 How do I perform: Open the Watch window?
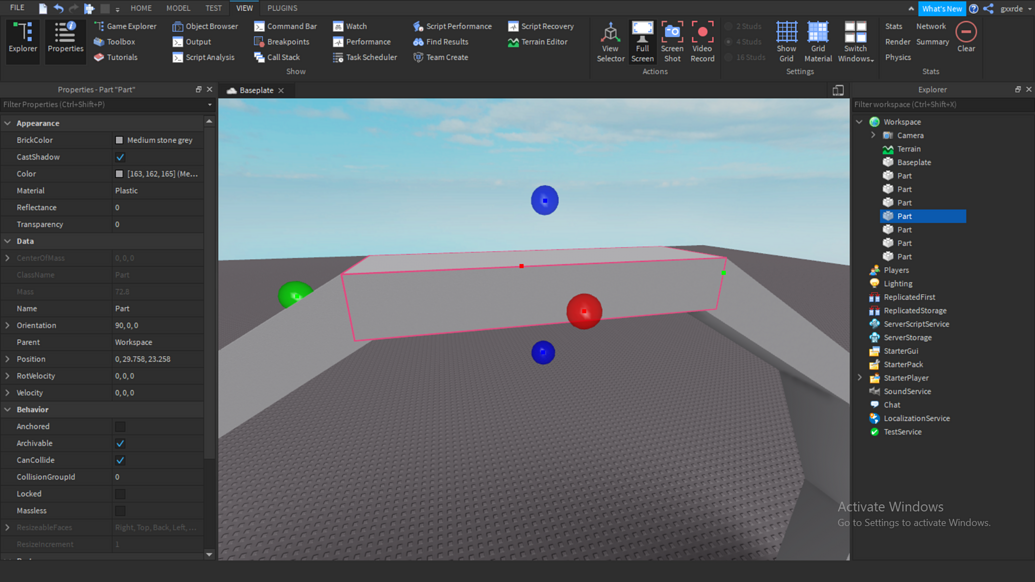click(350, 26)
